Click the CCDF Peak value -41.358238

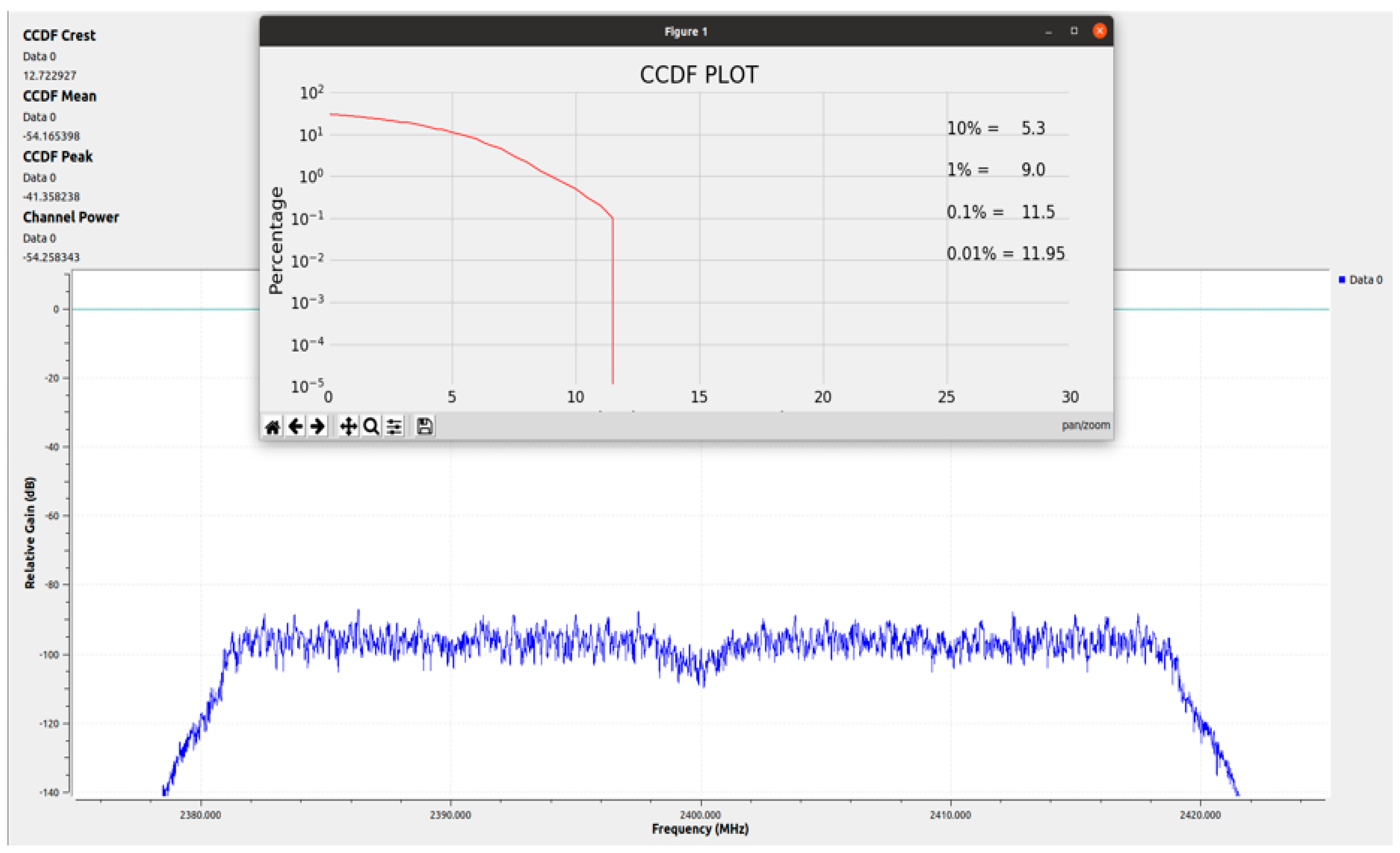[51, 197]
